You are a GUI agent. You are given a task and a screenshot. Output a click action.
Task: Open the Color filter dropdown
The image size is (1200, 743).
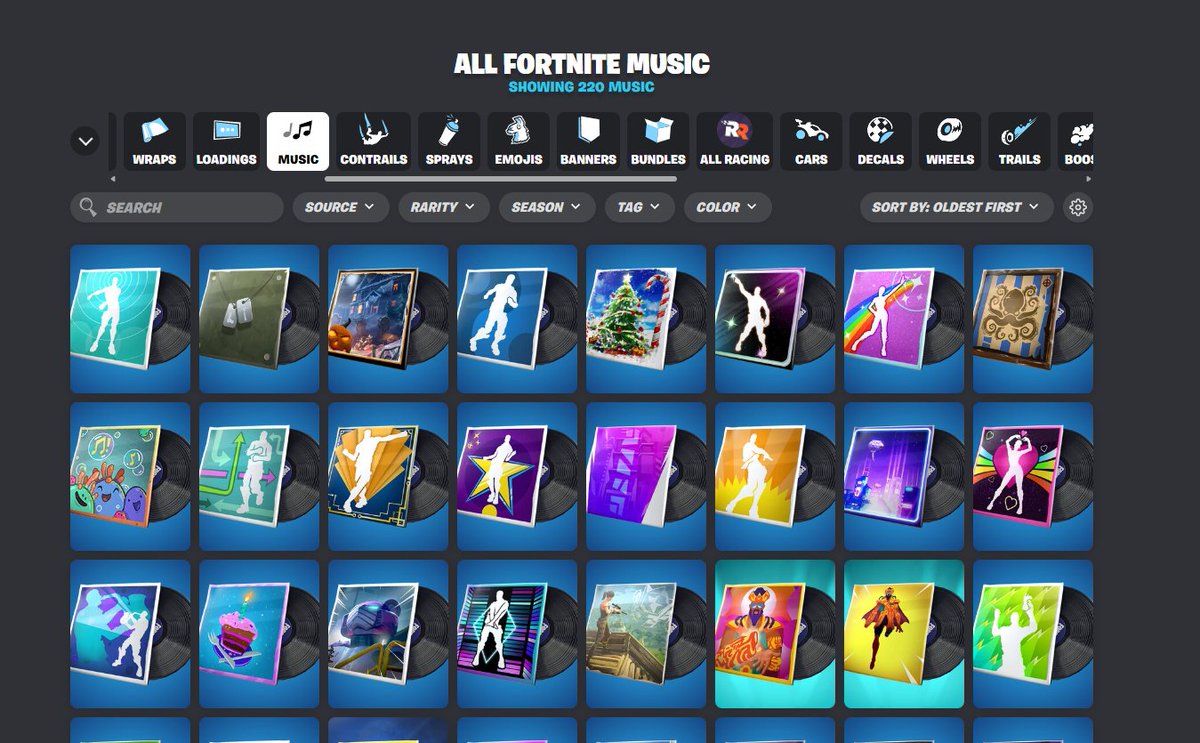pyautogui.click(x=728, y=207)
